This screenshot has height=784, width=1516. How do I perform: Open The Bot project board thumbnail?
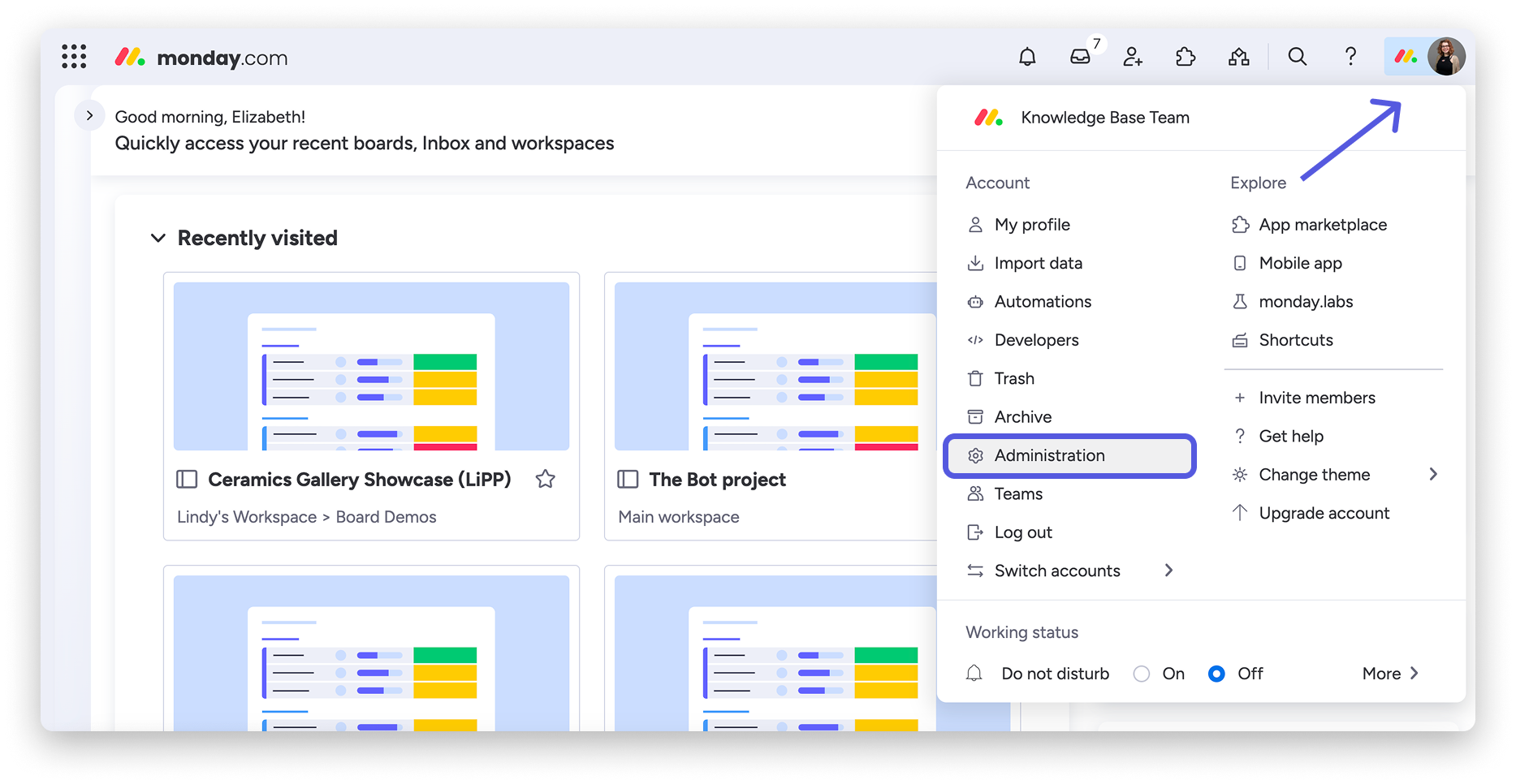click(x=775, y=366)
